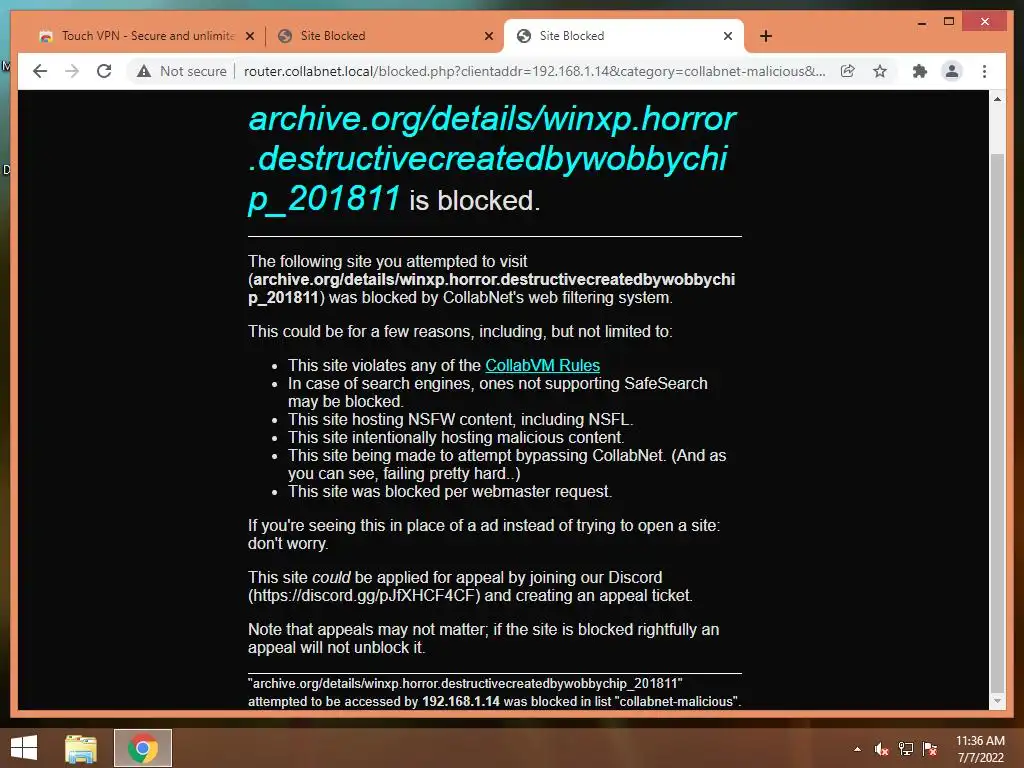Close the Touch VPN tab
The image size is (1024, 768).
[x=249, y=37]
